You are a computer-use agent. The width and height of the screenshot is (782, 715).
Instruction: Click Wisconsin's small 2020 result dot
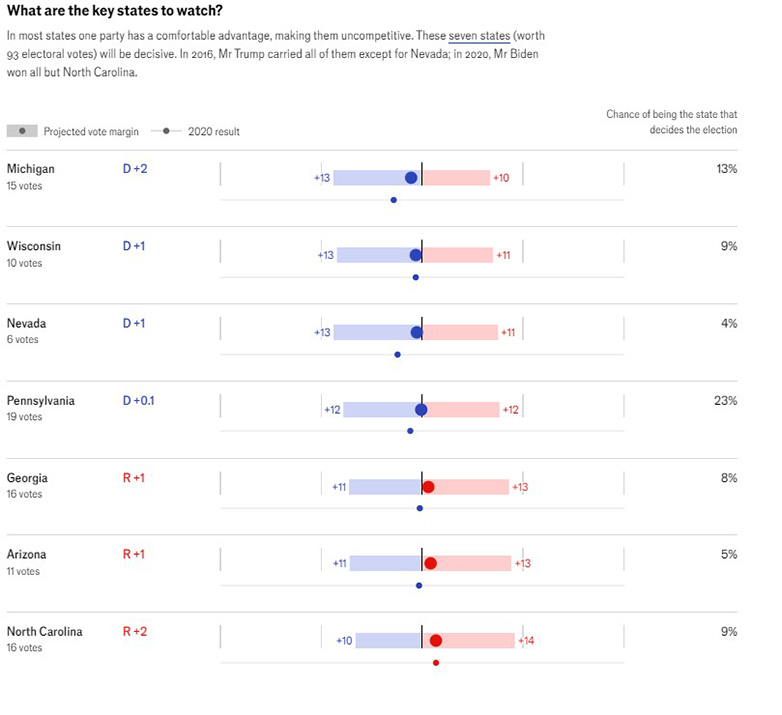pyautogui.click(x=416, y=277)
